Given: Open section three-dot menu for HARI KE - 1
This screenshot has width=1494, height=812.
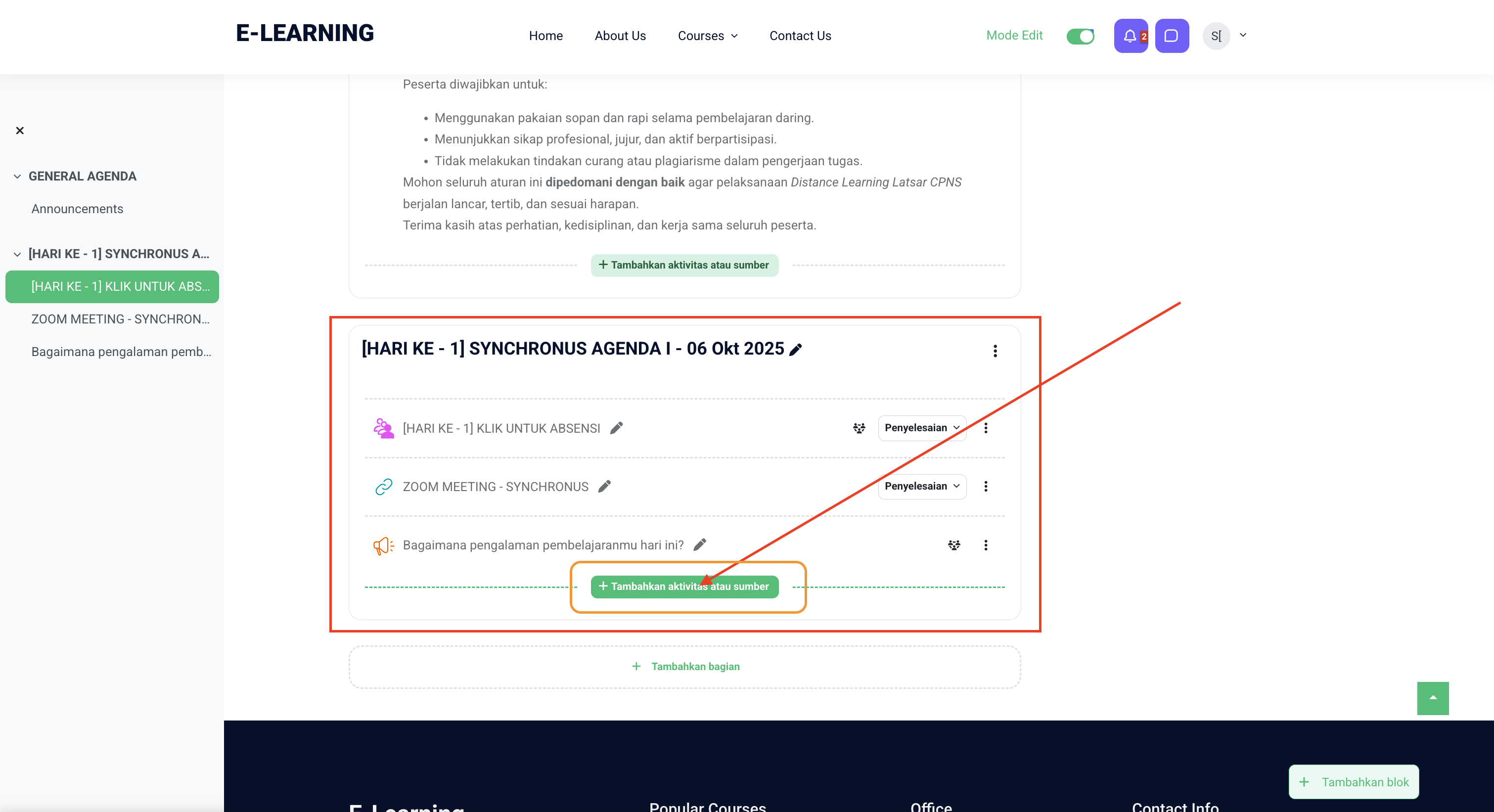Looking at the screenshot, I should [x=995, y=351].
